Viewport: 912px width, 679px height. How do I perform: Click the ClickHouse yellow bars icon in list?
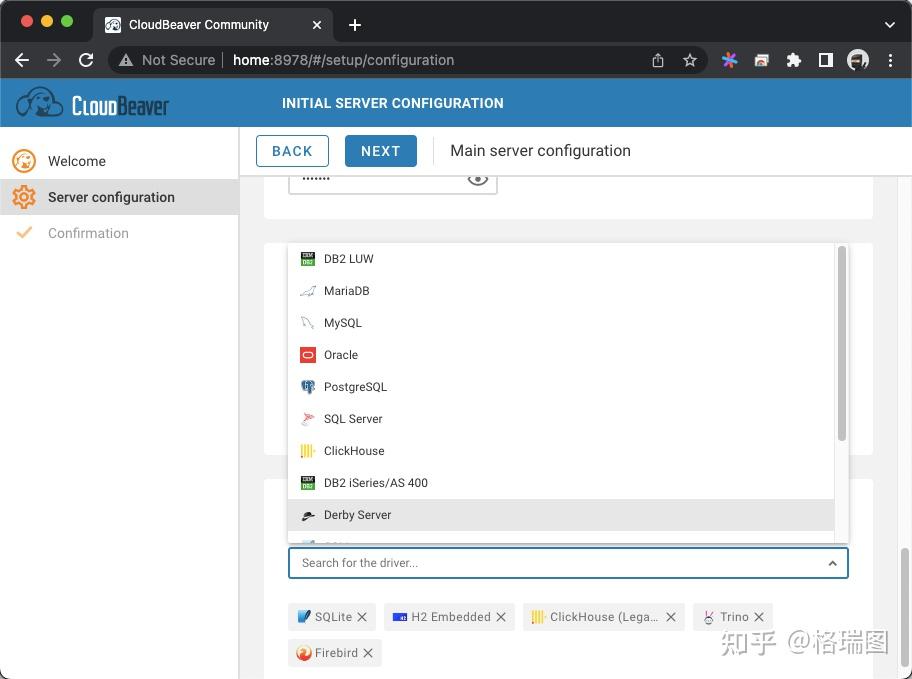pyautogui.click(x=308, y=451)
